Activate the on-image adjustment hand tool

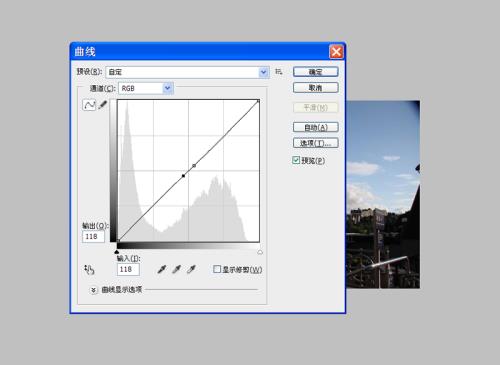pyautogui.click(x=89, y=269)
